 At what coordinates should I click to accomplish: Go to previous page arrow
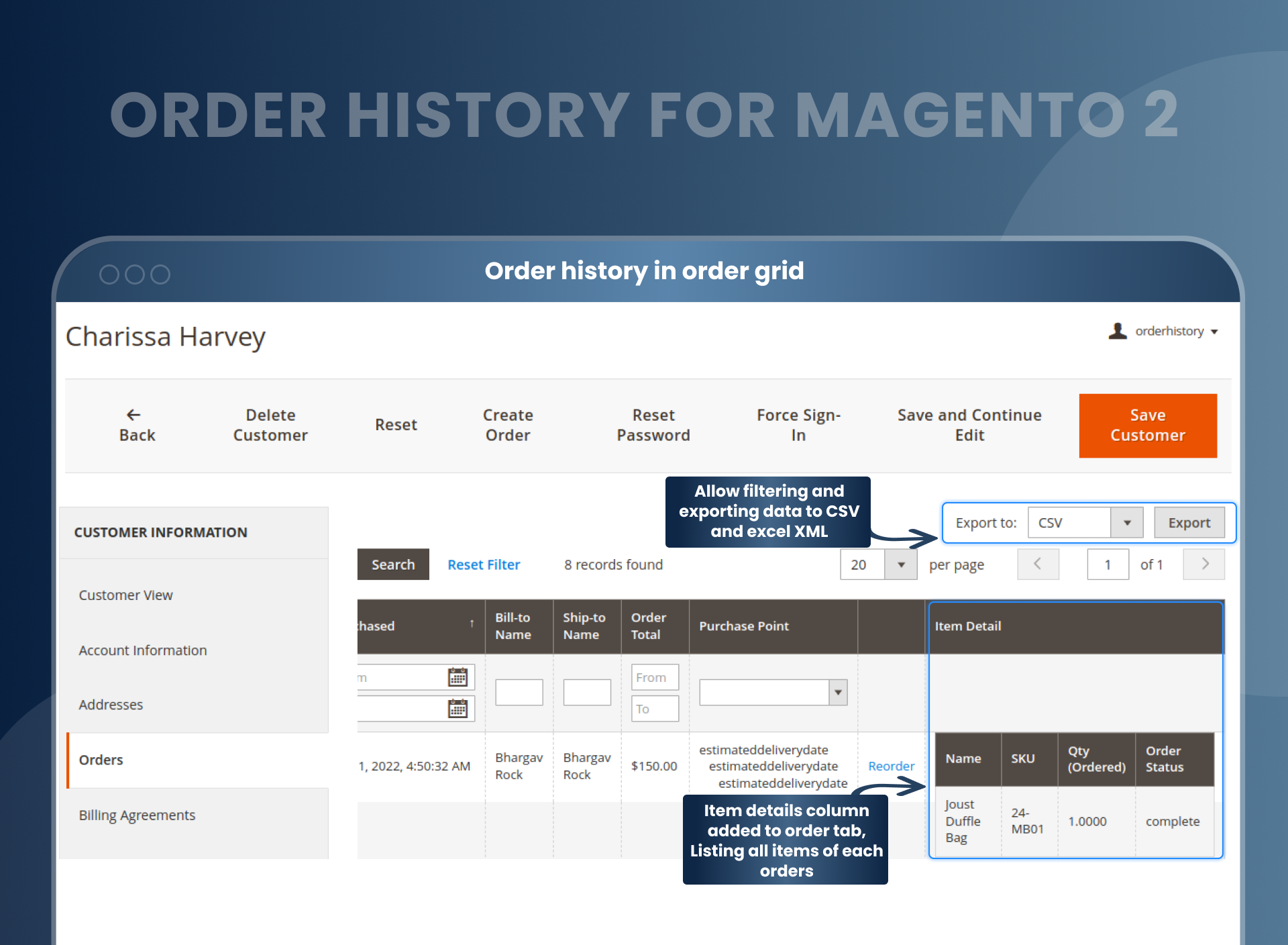pos(1038,564)
